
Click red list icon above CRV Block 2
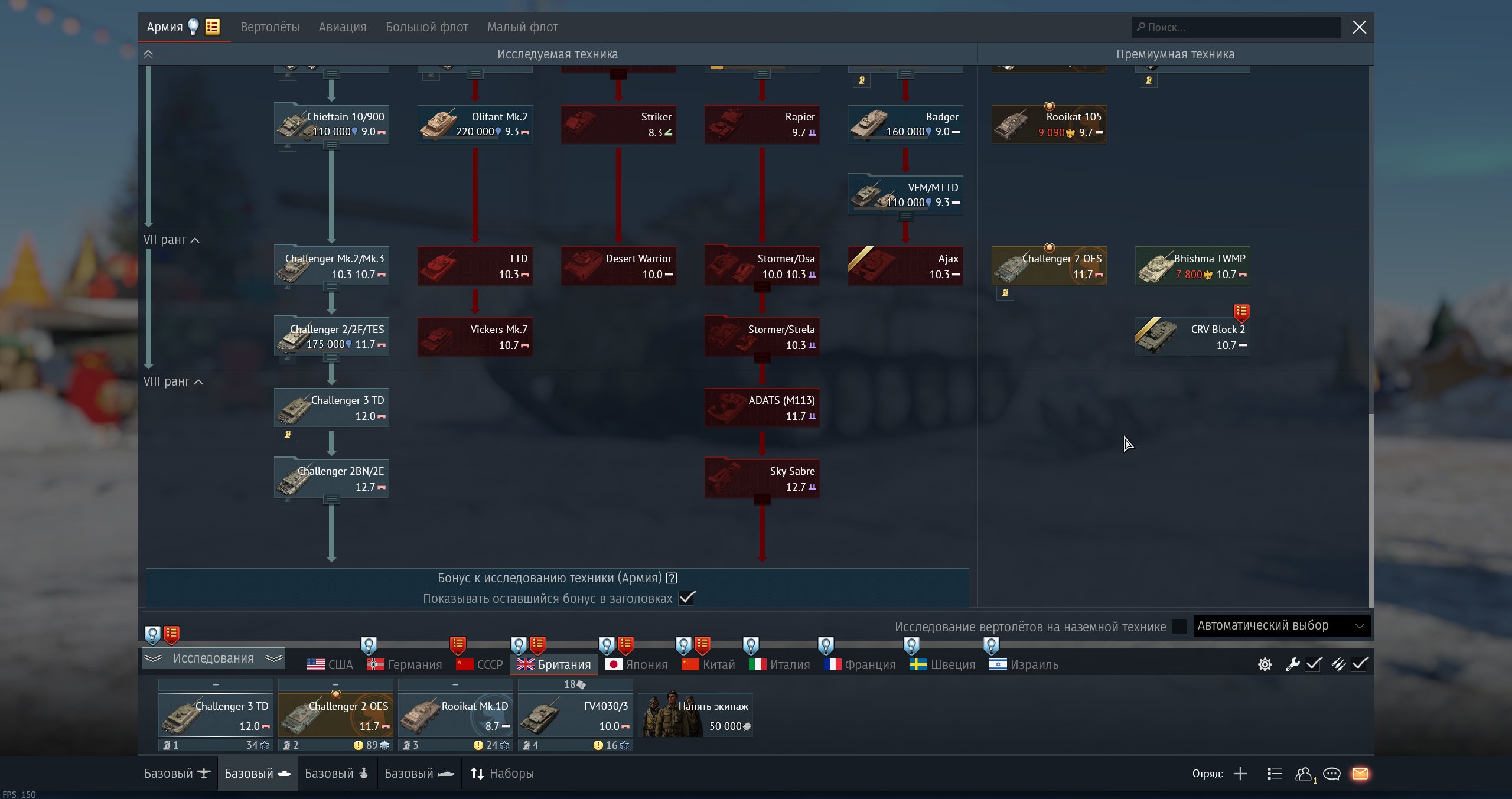tap(1241, 311)
